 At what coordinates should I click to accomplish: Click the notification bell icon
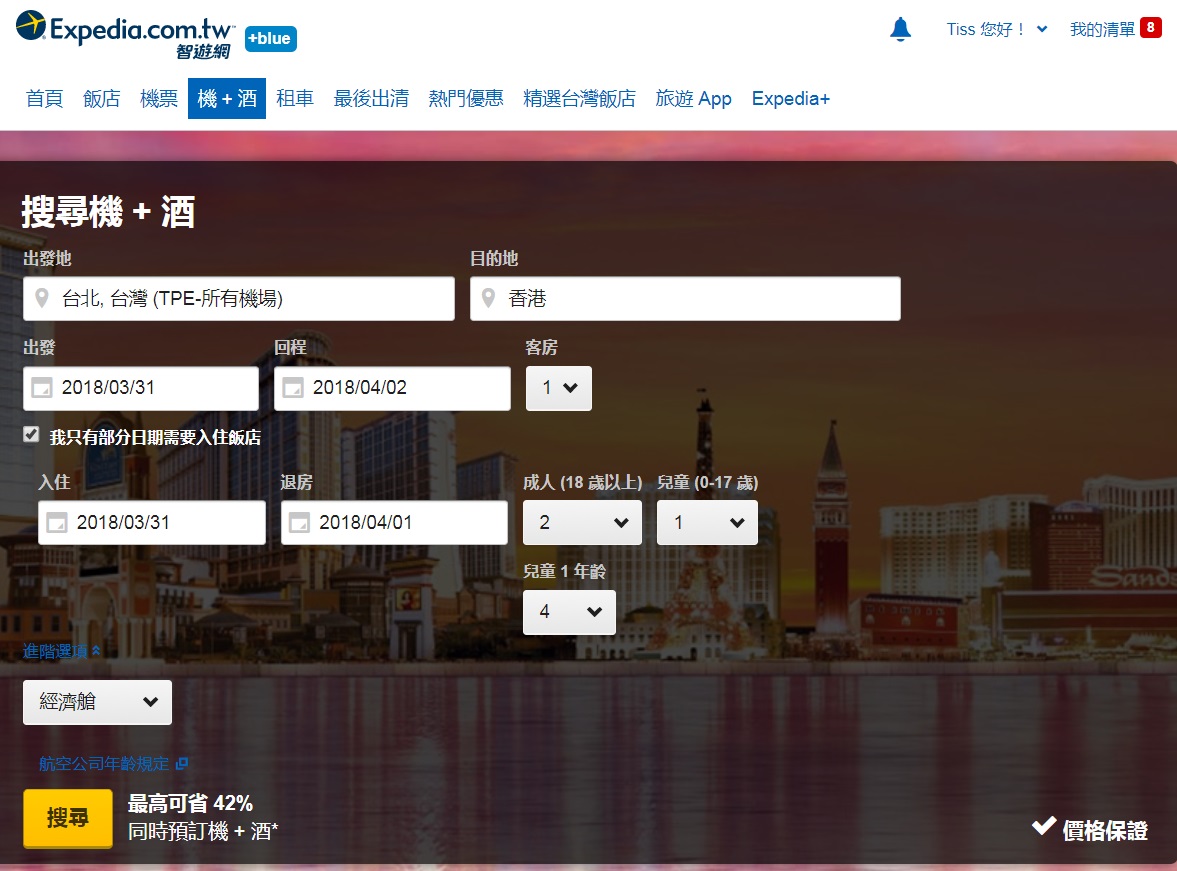(x=900, y=30)
